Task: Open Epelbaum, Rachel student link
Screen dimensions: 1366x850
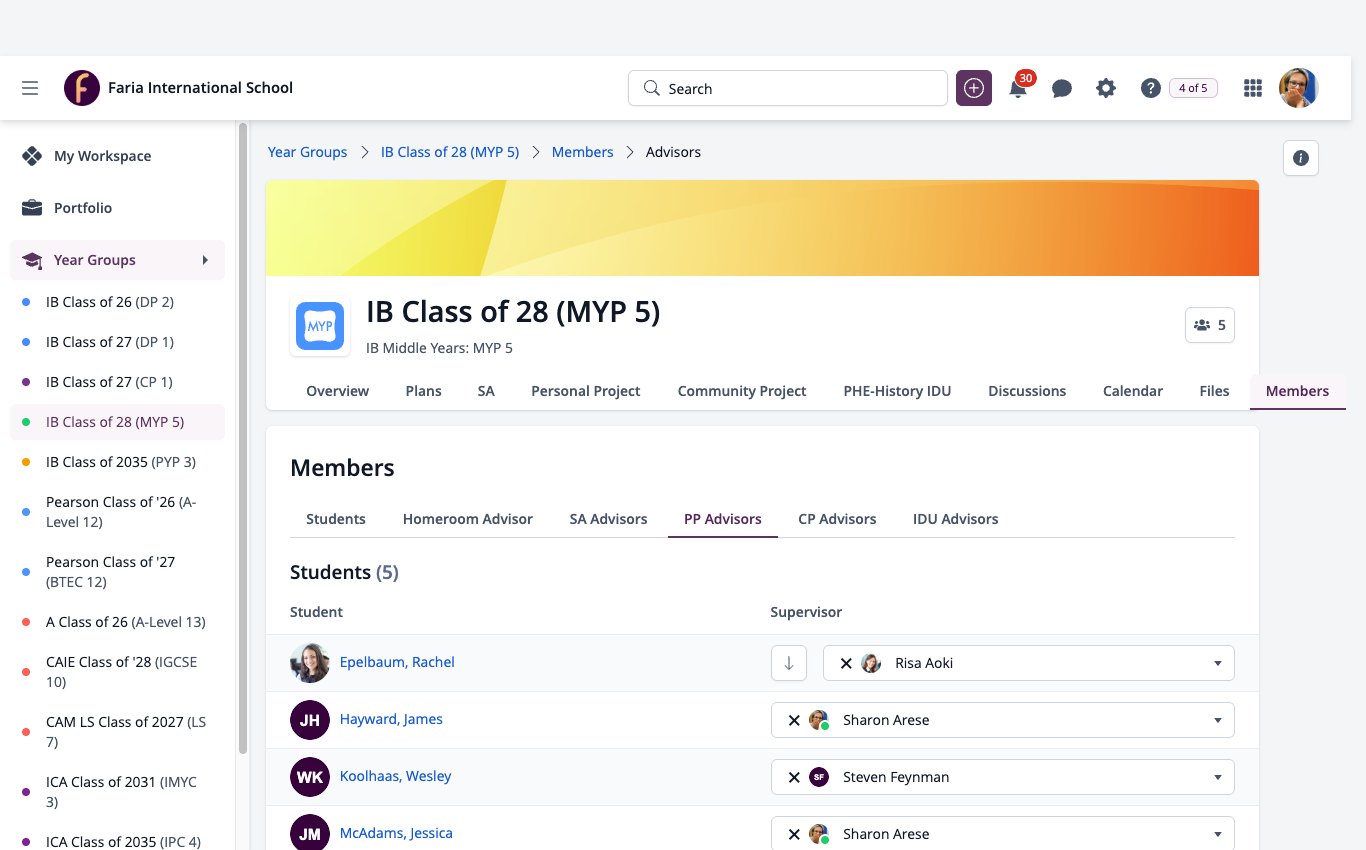Action: coord(397,662)
